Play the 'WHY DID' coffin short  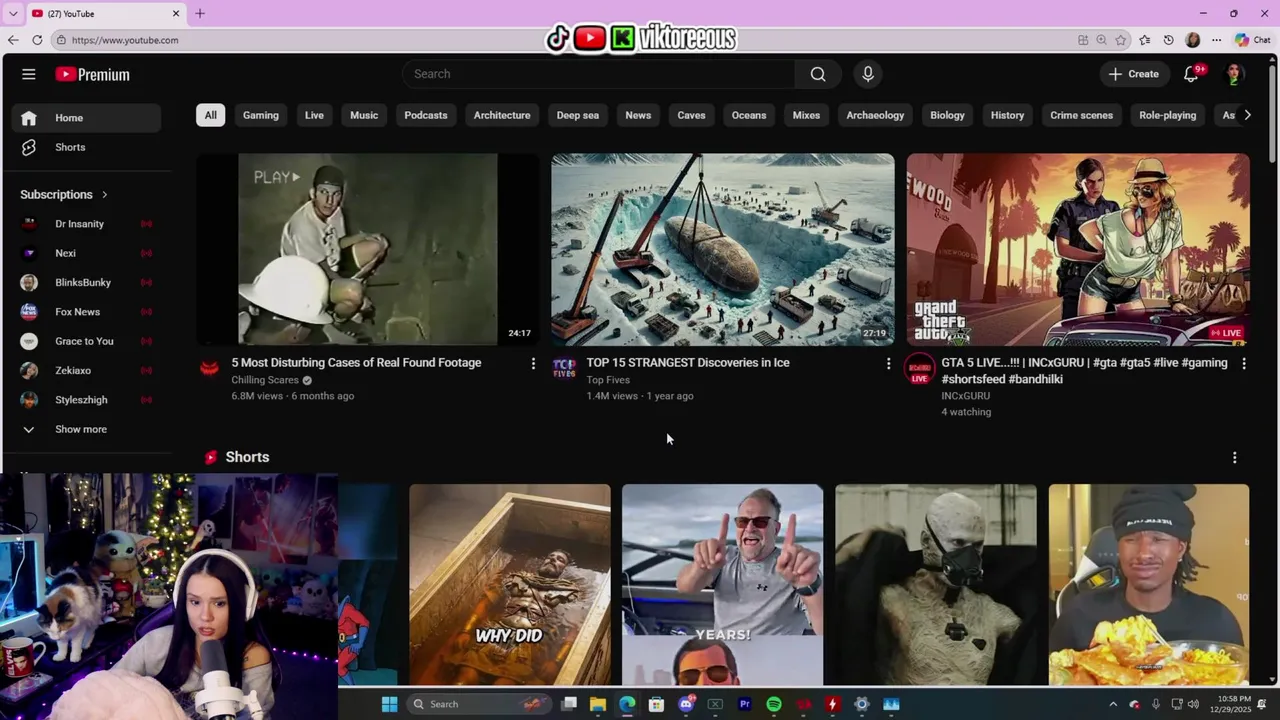[510, 585]
